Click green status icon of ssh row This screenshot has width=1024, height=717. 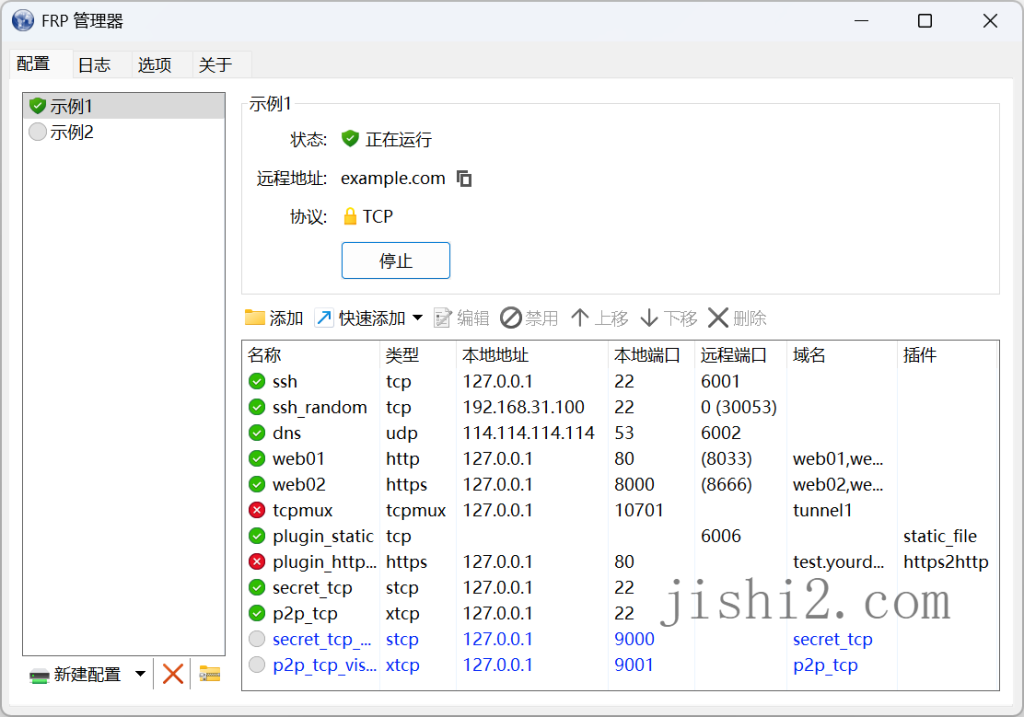pyautogui.click(x=257, y=381)
